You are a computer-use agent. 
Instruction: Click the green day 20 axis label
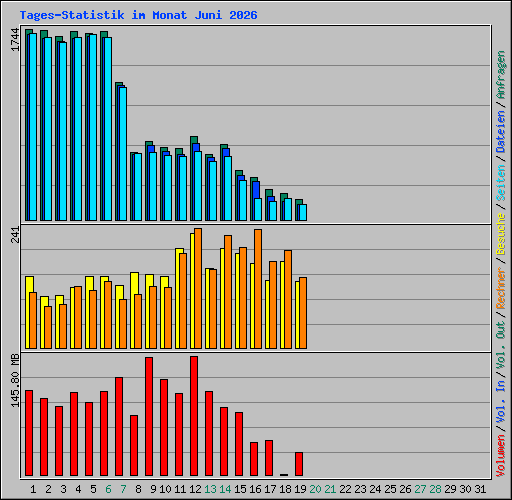click(x=315, y=489)
